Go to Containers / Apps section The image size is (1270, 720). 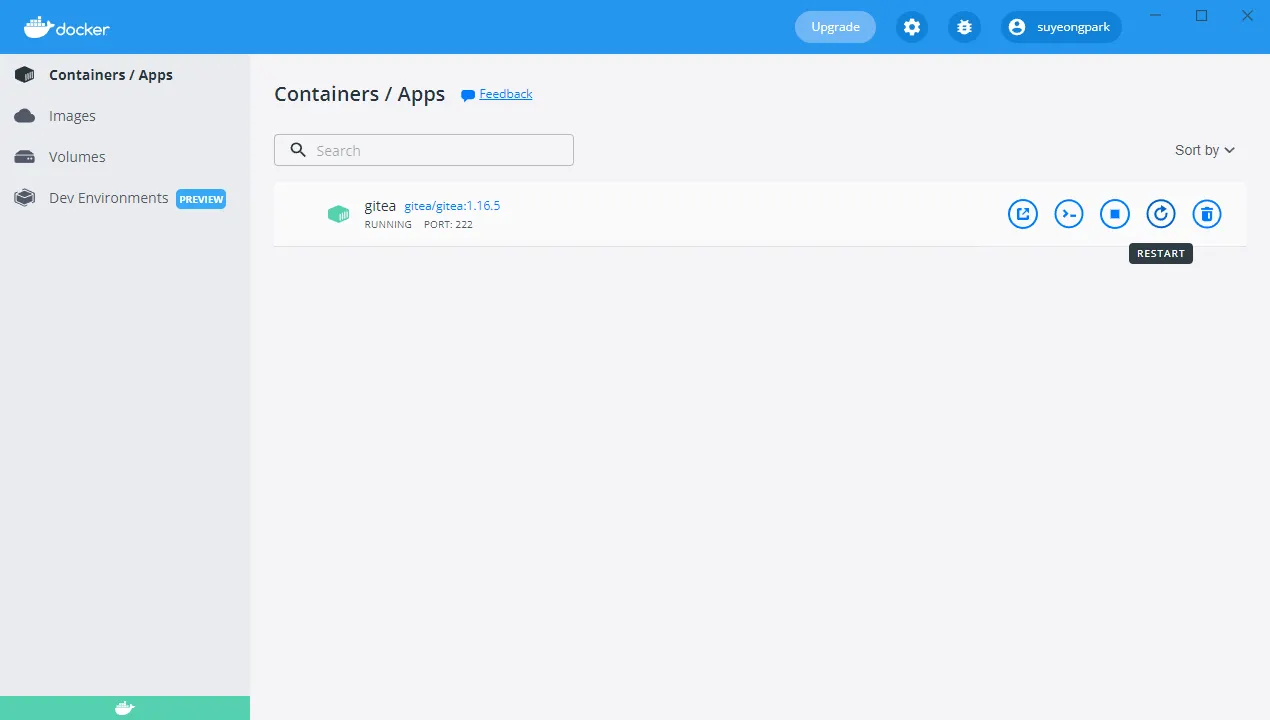pyautogui.click(x=125, y=75)
